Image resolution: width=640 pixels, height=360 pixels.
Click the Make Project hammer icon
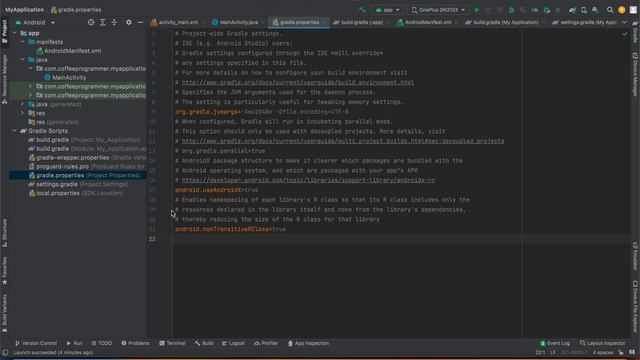pyautogui.click(x=362, y=10)
